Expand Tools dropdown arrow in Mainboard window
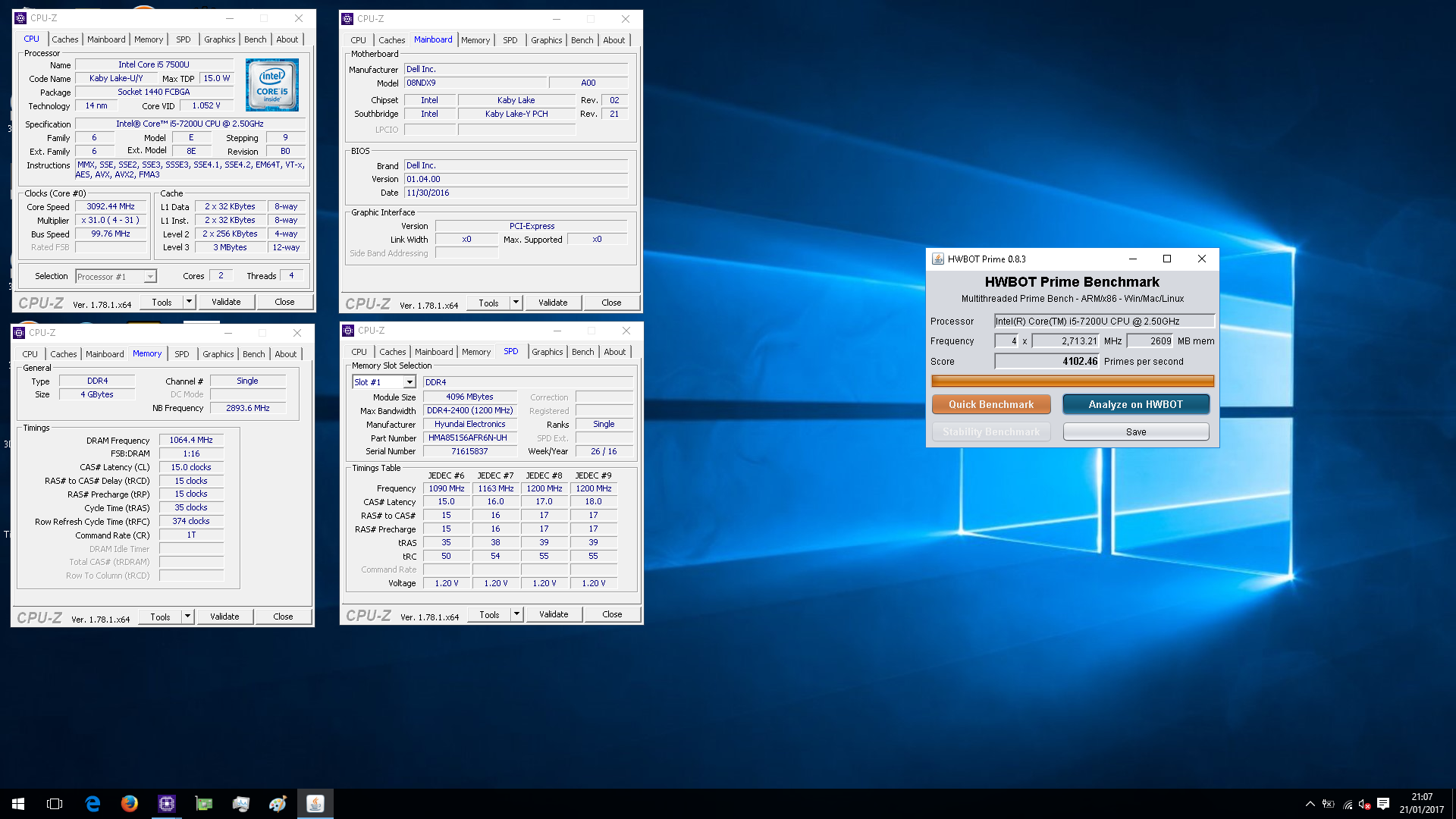 pos(516,303)
